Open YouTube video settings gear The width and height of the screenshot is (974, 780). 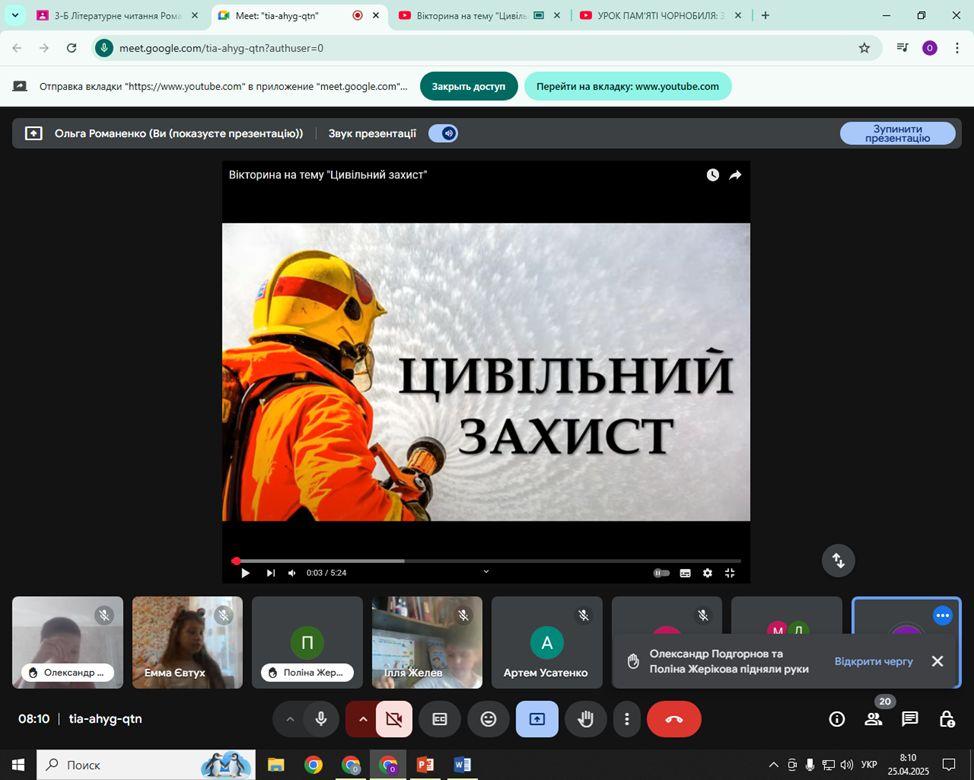tap(708, 573)
